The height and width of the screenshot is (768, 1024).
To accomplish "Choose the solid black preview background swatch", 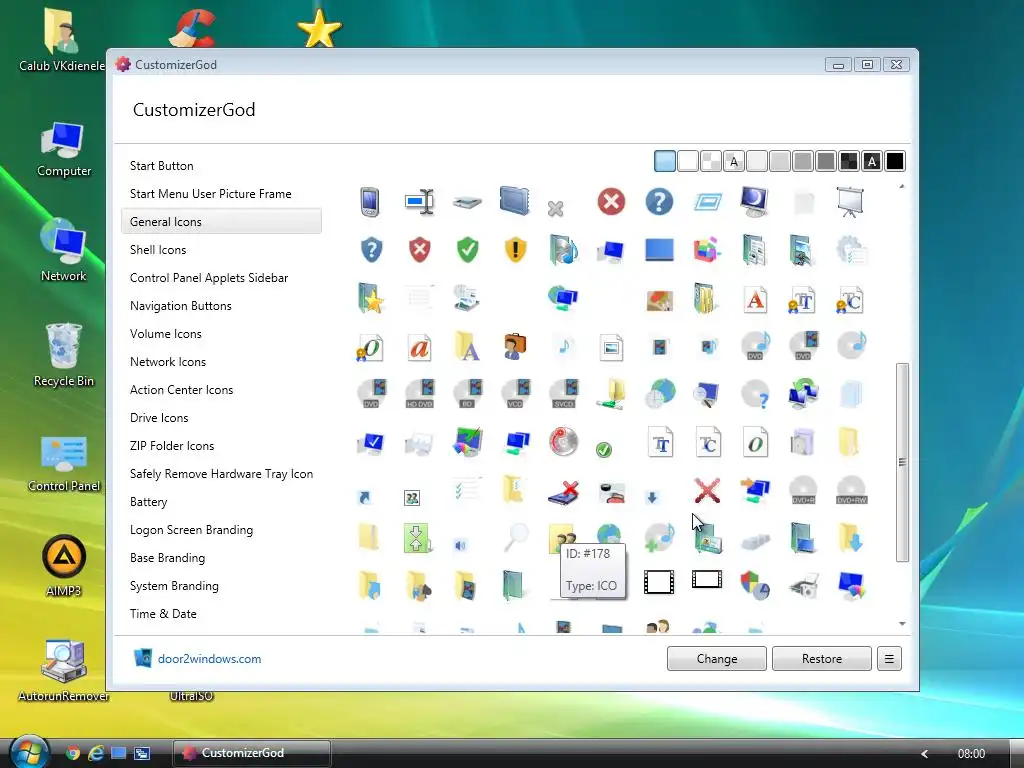I will click(x=895, y=161).
